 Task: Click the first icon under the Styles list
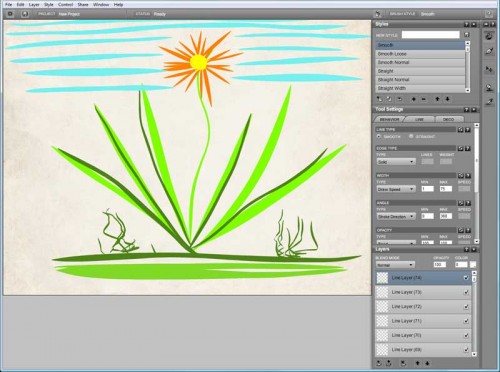tap(379, 99)
